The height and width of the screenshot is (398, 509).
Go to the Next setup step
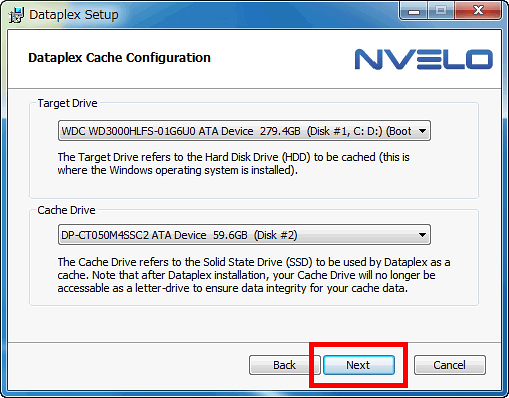[x=359, y=365]
